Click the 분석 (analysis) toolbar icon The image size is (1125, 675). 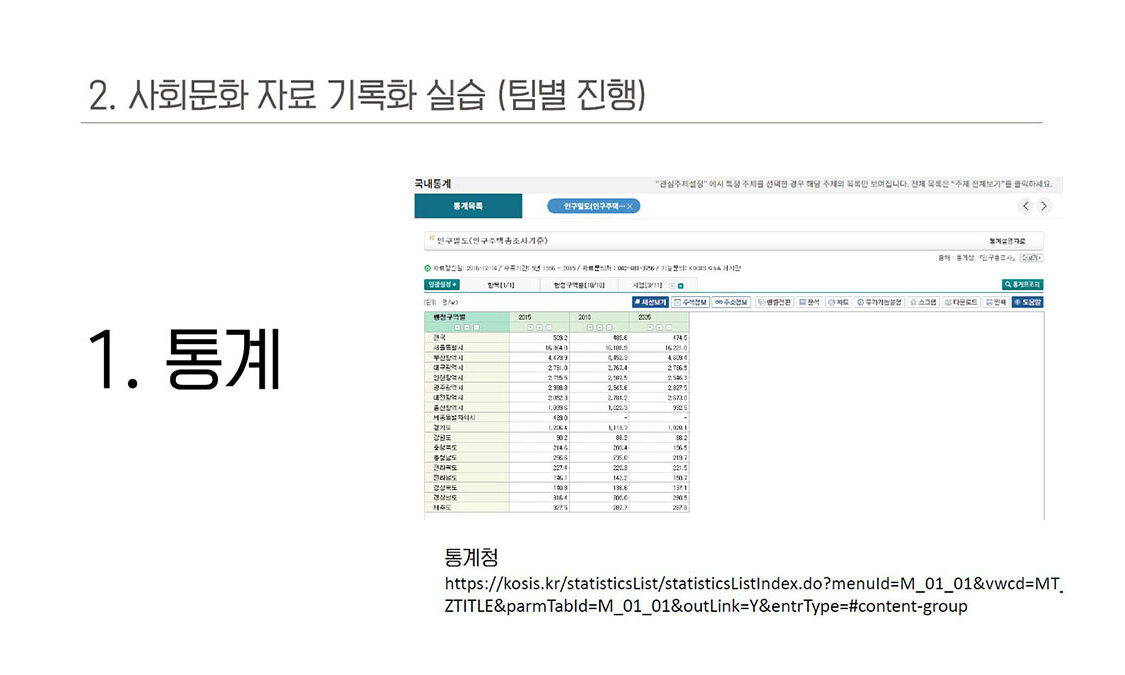809,304
